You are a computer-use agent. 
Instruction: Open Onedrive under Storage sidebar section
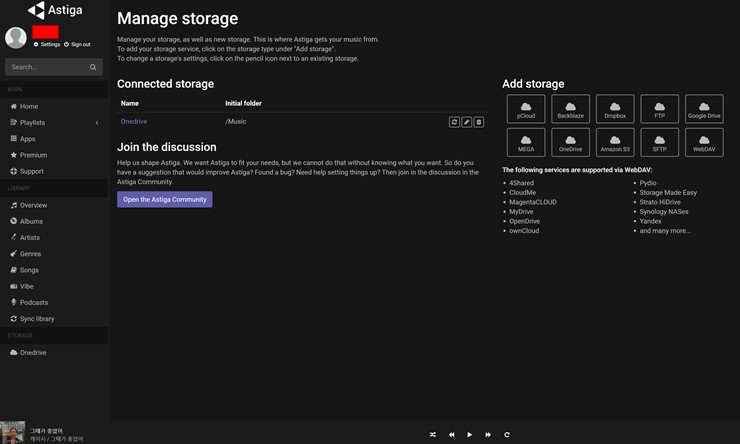click(28, 352)
